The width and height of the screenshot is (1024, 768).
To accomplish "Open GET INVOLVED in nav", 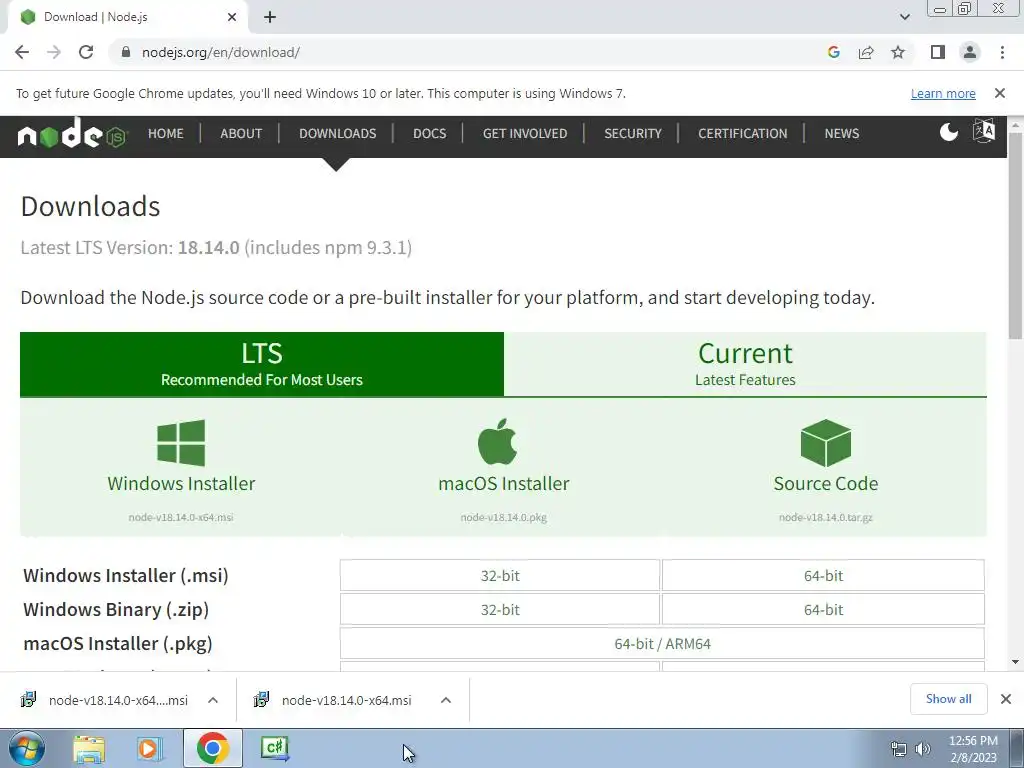I will [x=525, y=133].
